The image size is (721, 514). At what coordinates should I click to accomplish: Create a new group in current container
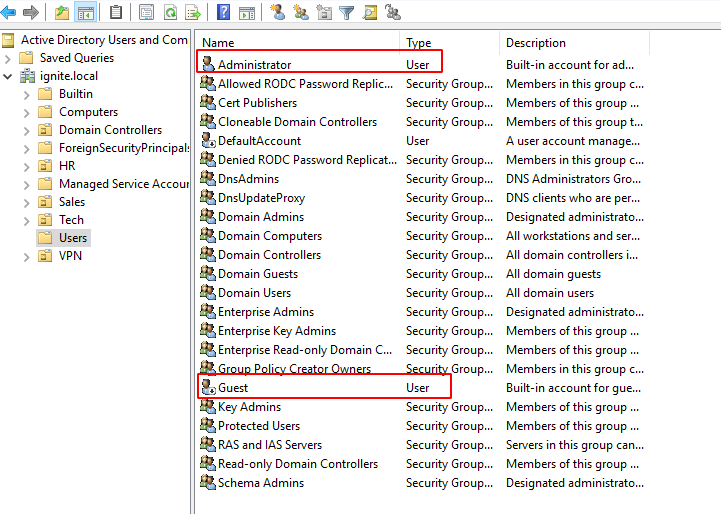[301, 12]
